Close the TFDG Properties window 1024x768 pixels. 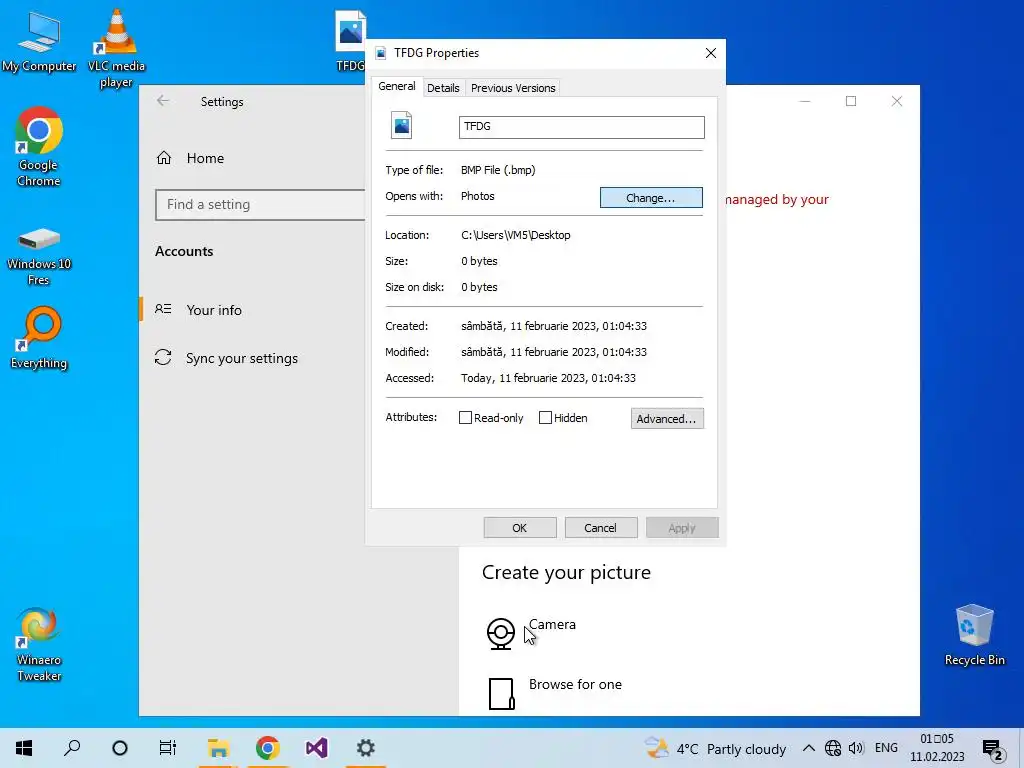coord(711,53)
